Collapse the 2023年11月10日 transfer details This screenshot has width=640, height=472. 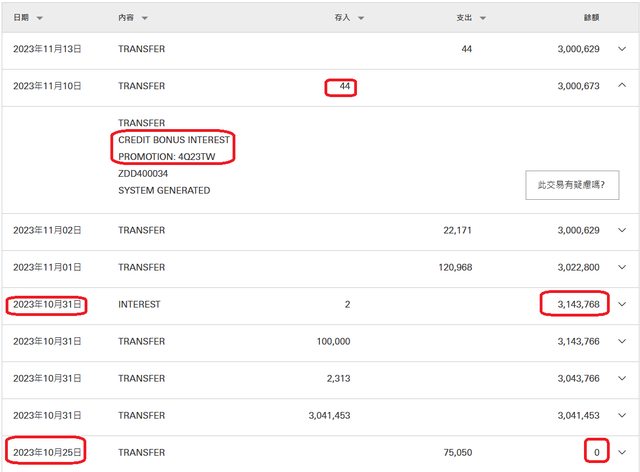[x=623, y=86]
